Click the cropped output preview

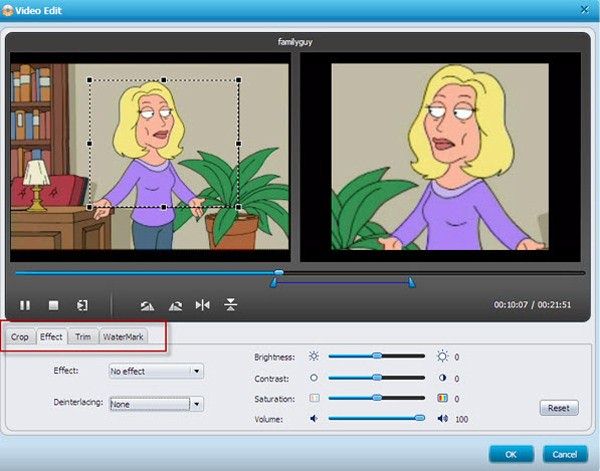(440, 157)
